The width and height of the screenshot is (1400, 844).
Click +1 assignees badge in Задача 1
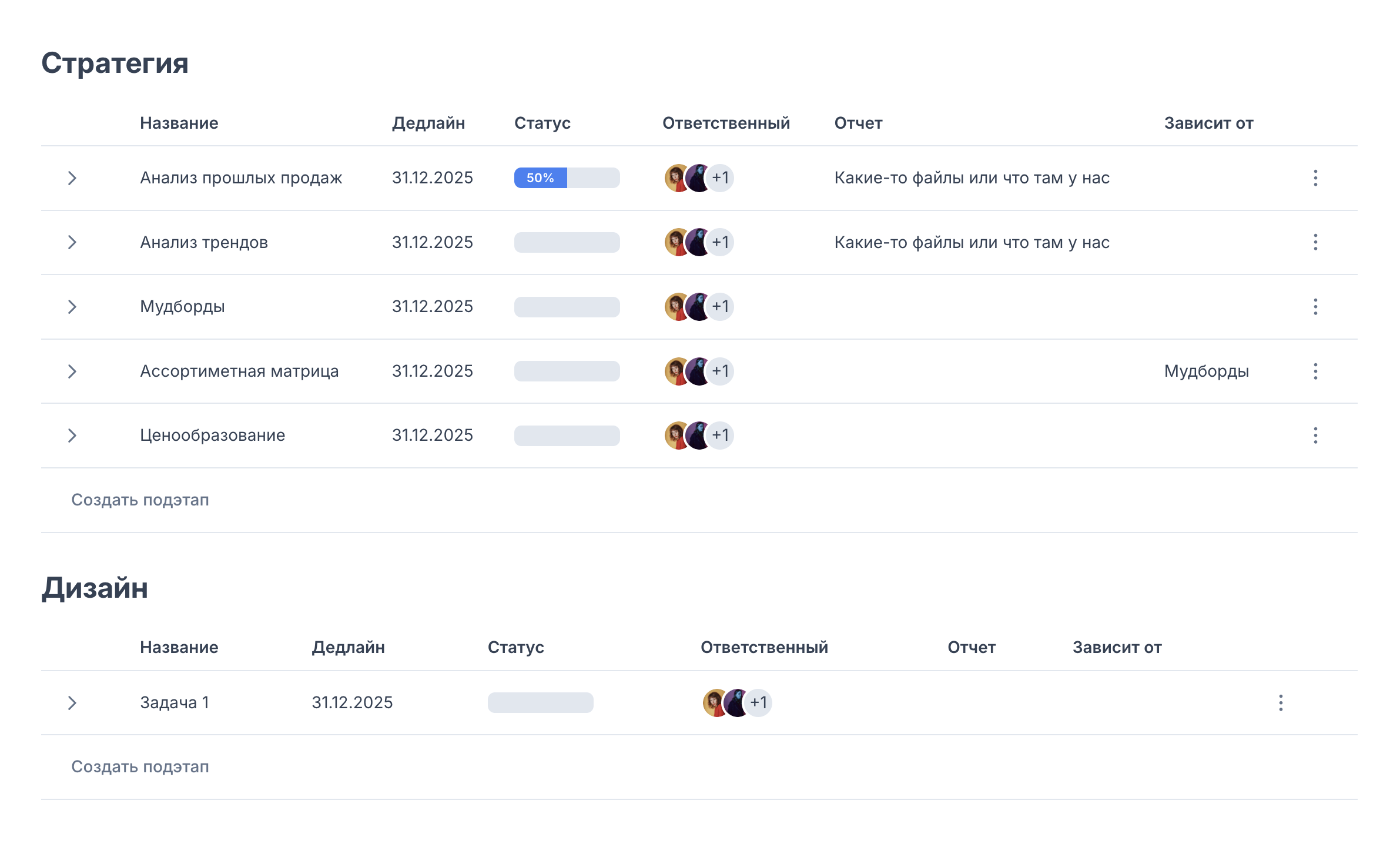point(758,703)
